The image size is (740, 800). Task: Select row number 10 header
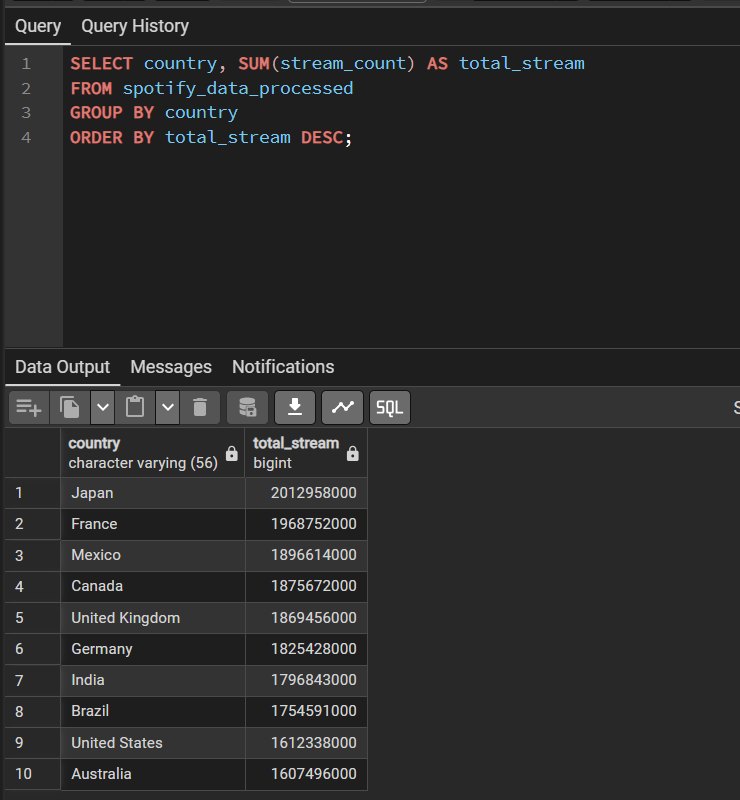point(33,774)
